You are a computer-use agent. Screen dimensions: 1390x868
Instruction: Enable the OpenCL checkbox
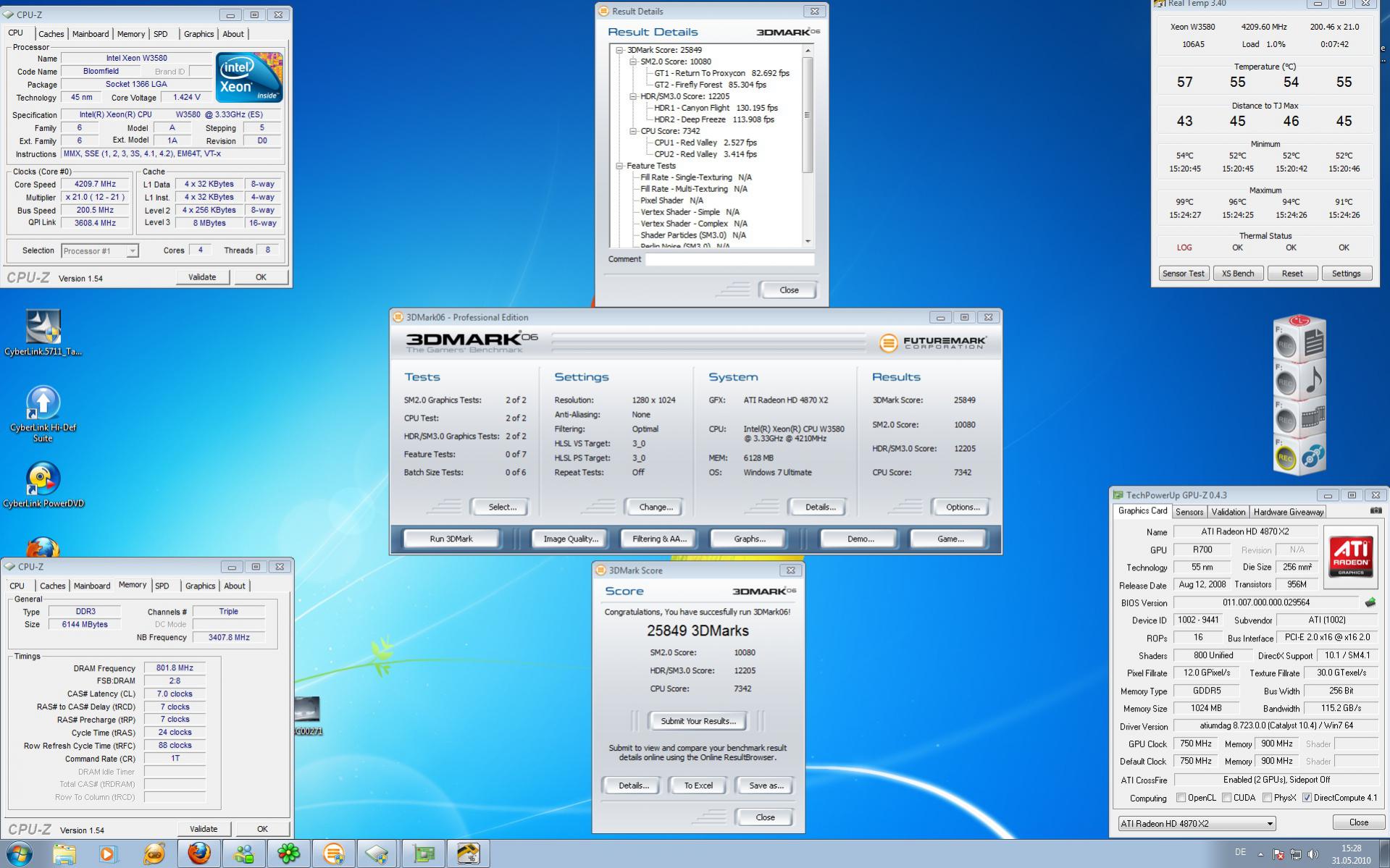coord(1181,798)
